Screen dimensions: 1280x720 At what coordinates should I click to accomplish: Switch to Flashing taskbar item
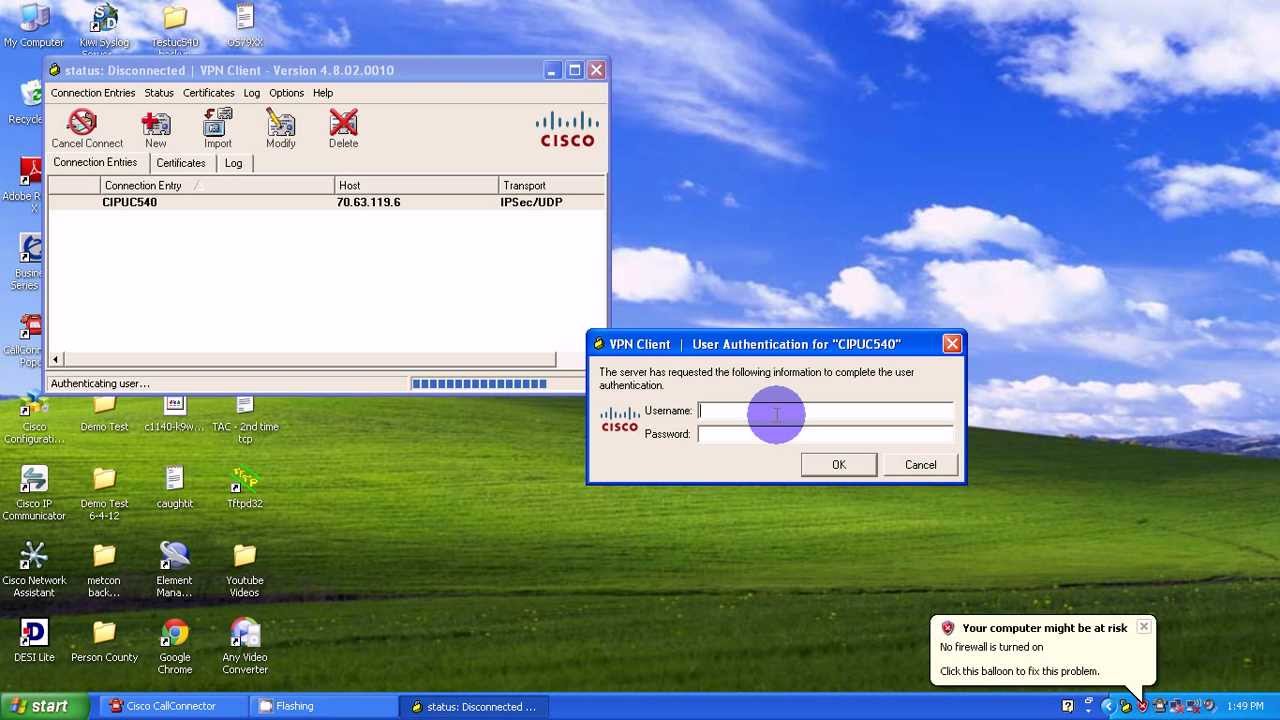coord(323,706)
